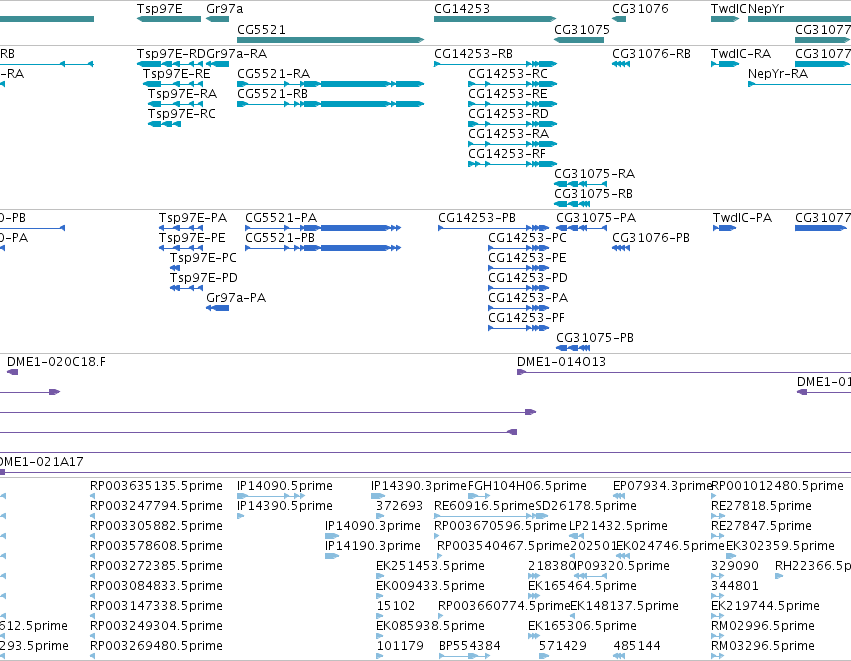Select the CG31075 gene label
851x661 pixels.
[582, 29]
